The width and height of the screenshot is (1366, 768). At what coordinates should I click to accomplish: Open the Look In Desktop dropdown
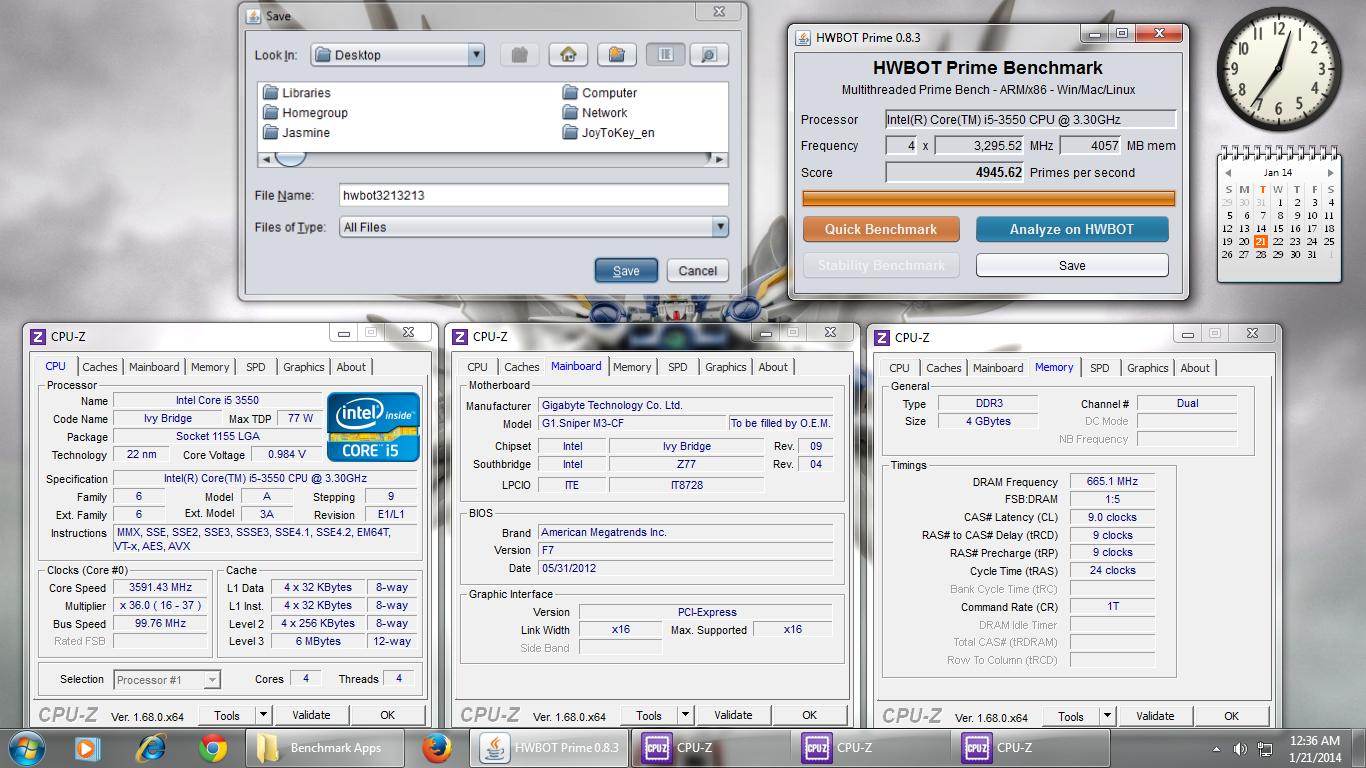pos(476,55)
